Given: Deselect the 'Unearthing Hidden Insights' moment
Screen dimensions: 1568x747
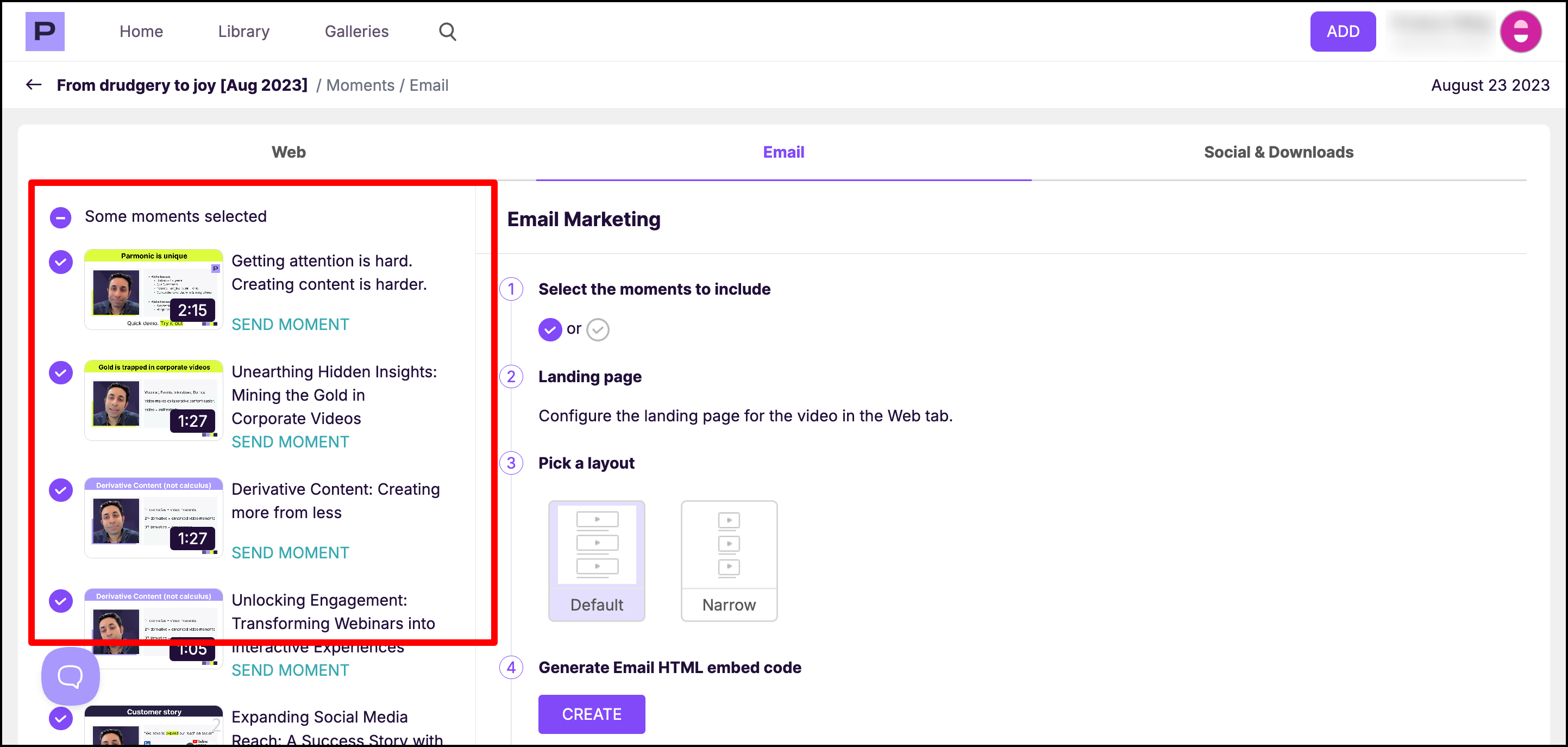Looking at the screenshot, I should click(x=60, y=373).
